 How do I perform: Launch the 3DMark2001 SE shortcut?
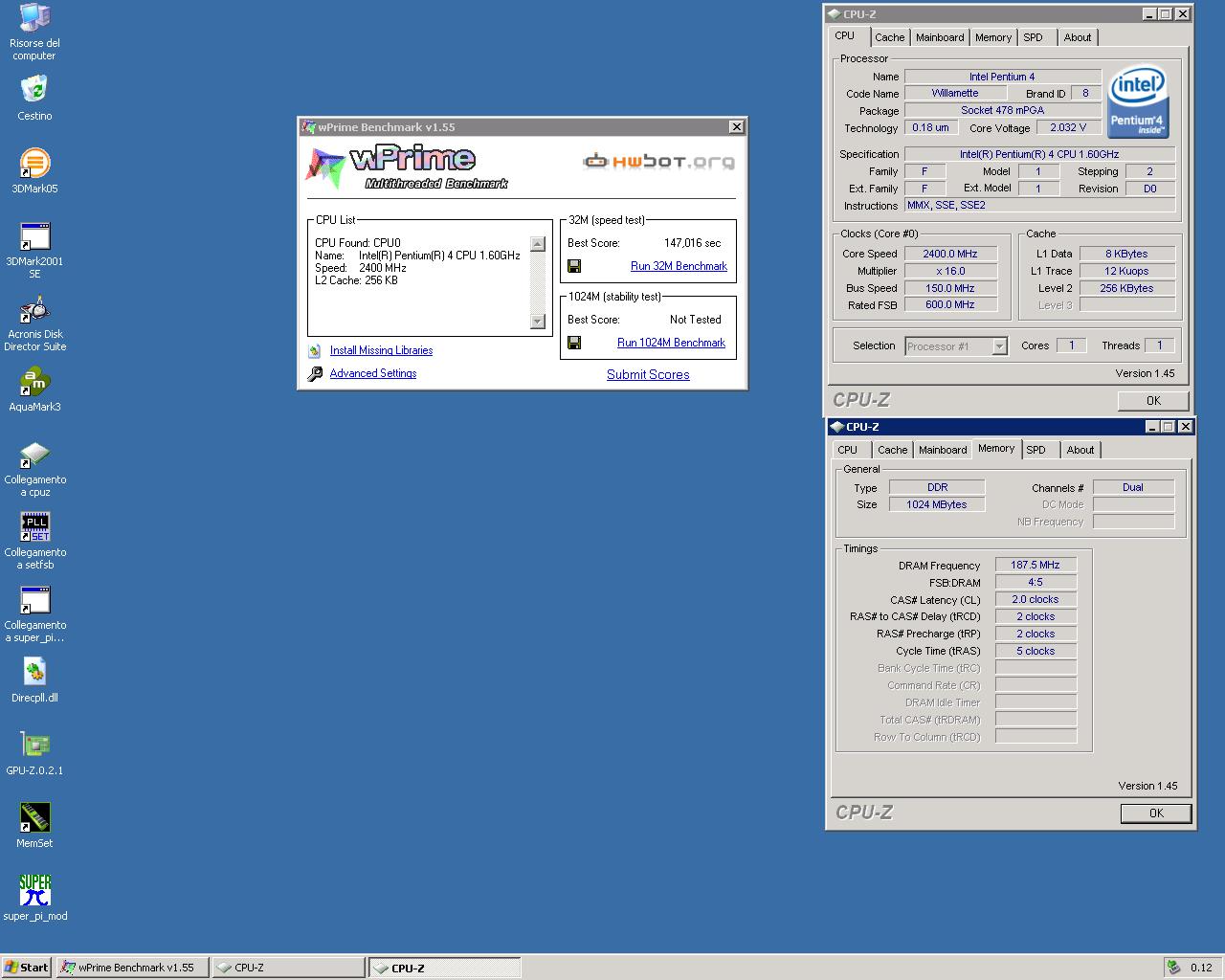[x=34, y=249]
